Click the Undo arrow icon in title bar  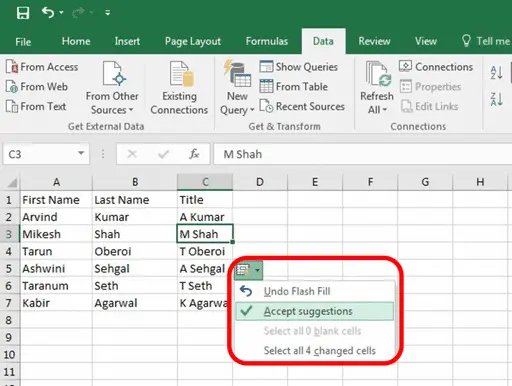48,13
